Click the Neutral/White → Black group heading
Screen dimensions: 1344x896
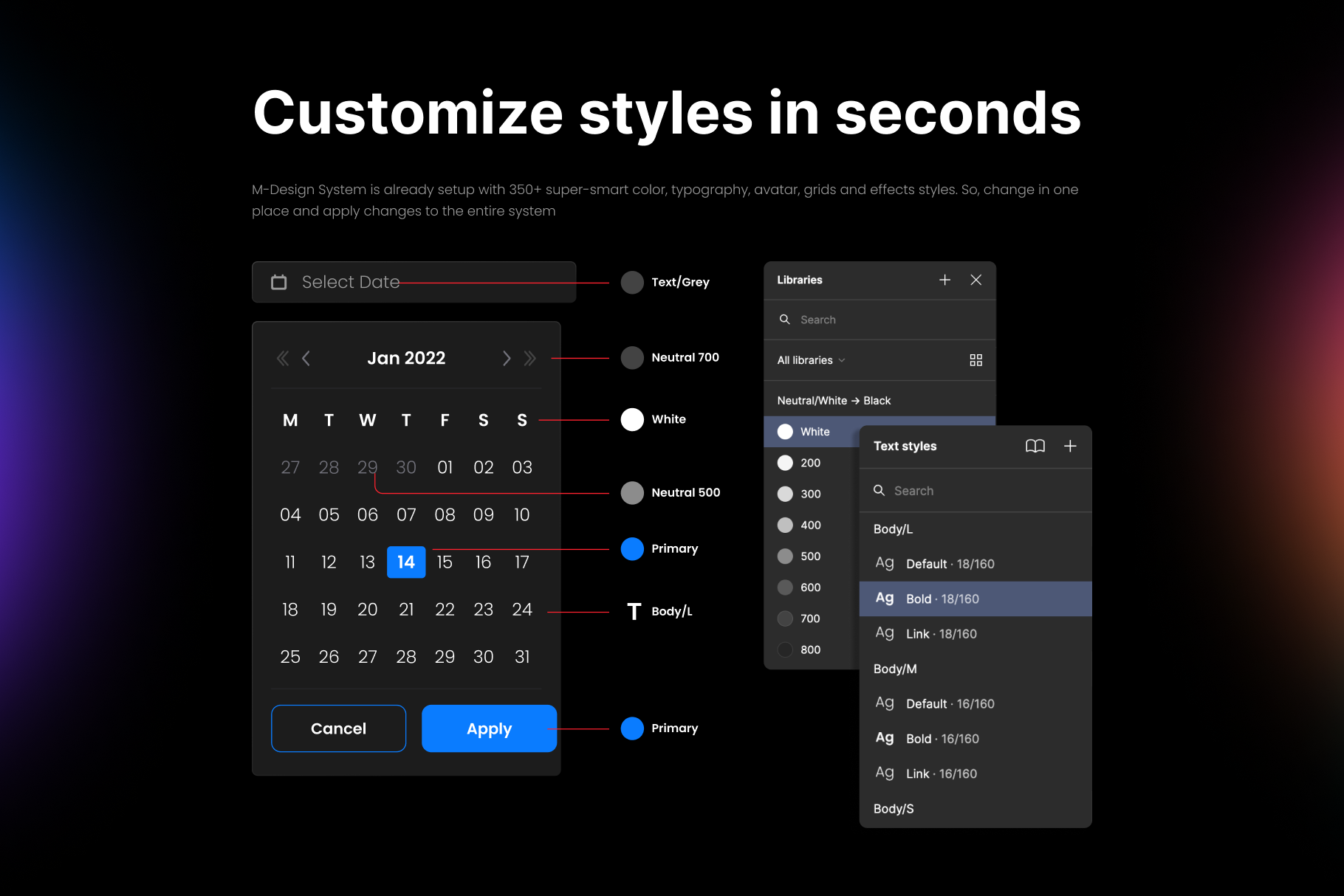[x=834, y=401]
